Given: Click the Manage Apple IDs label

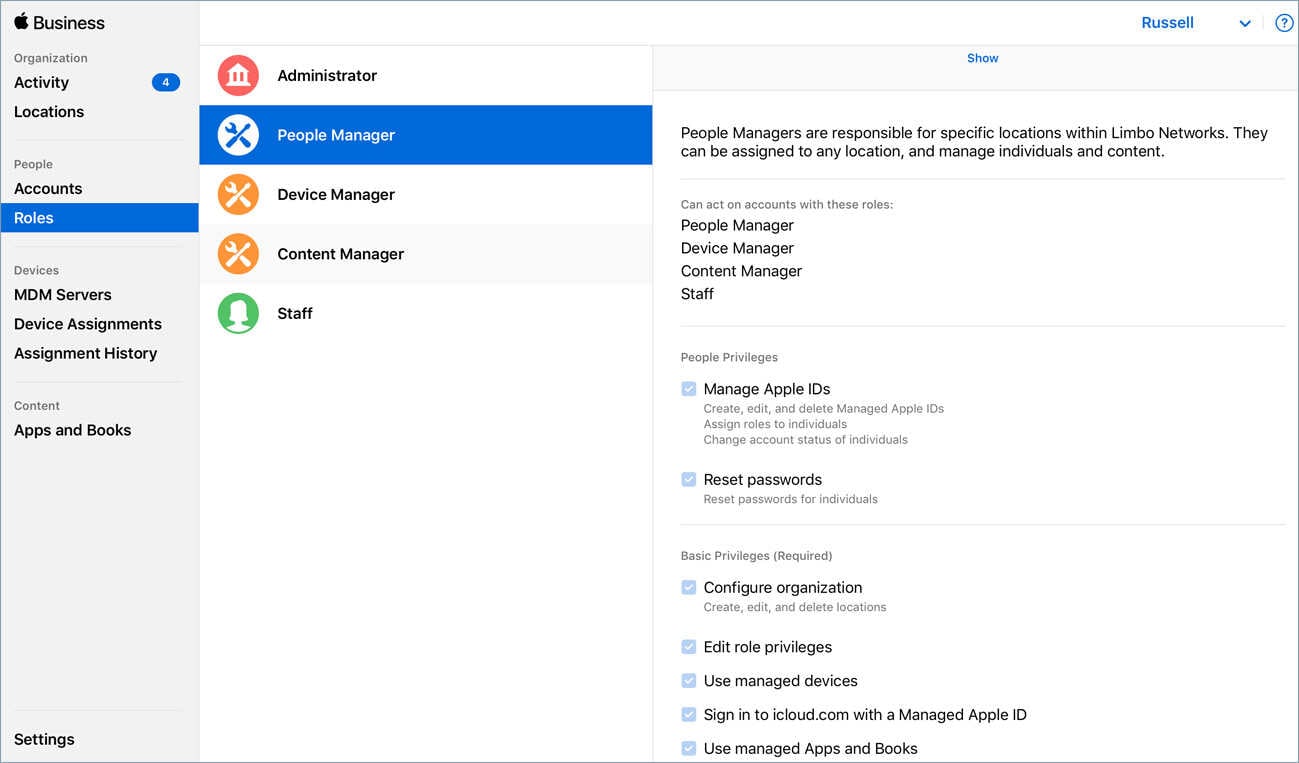Looking at the screenshot, I should (767, 389).
